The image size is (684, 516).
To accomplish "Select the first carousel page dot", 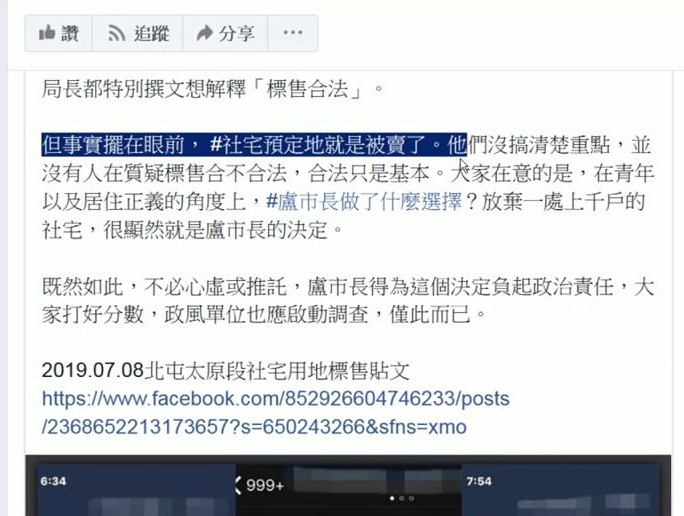I will click(x=392, y=498).
